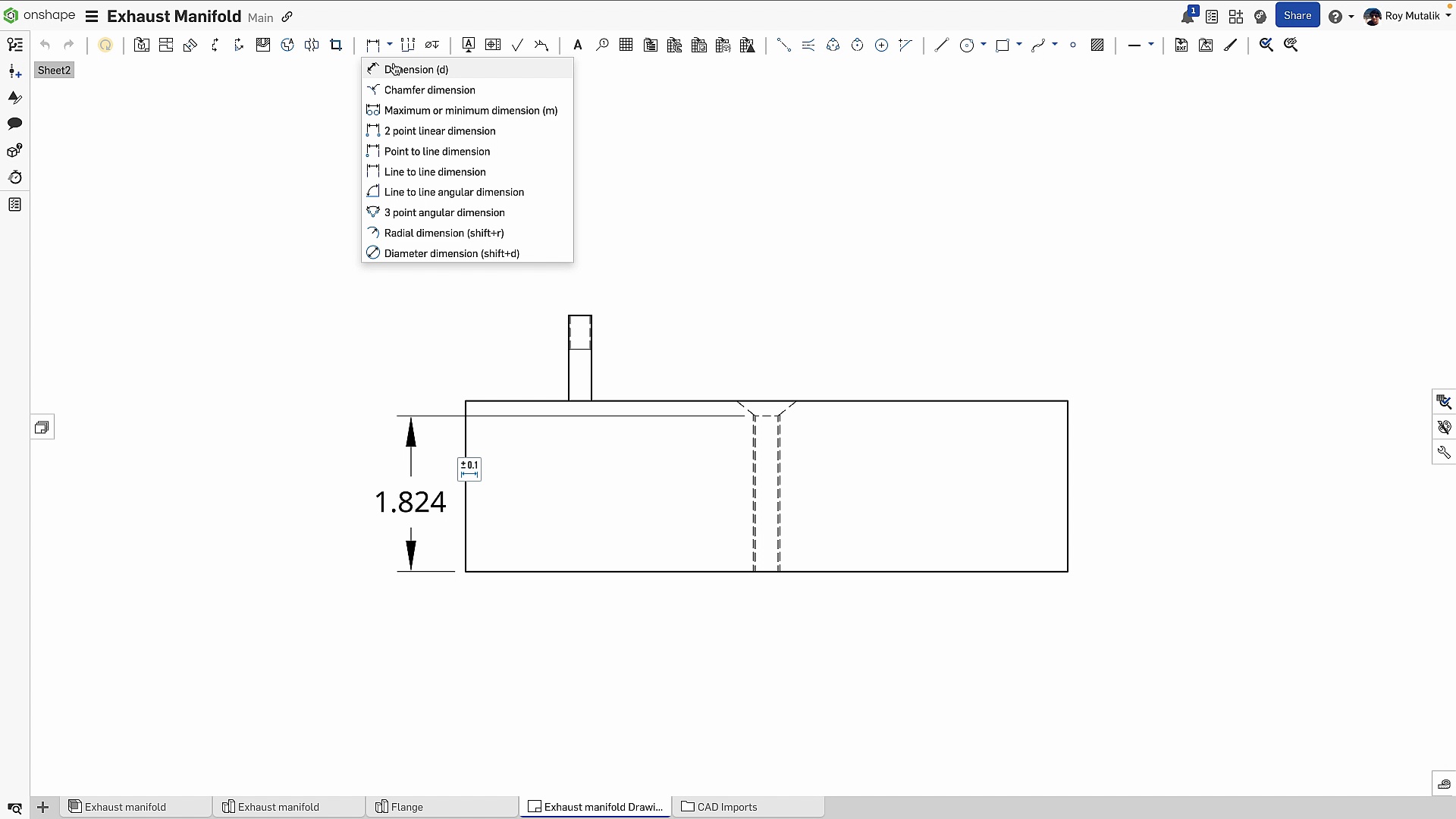Expand the circle tool dropdown arrow
Viewport: 1456px width, 819px height.
984,45
